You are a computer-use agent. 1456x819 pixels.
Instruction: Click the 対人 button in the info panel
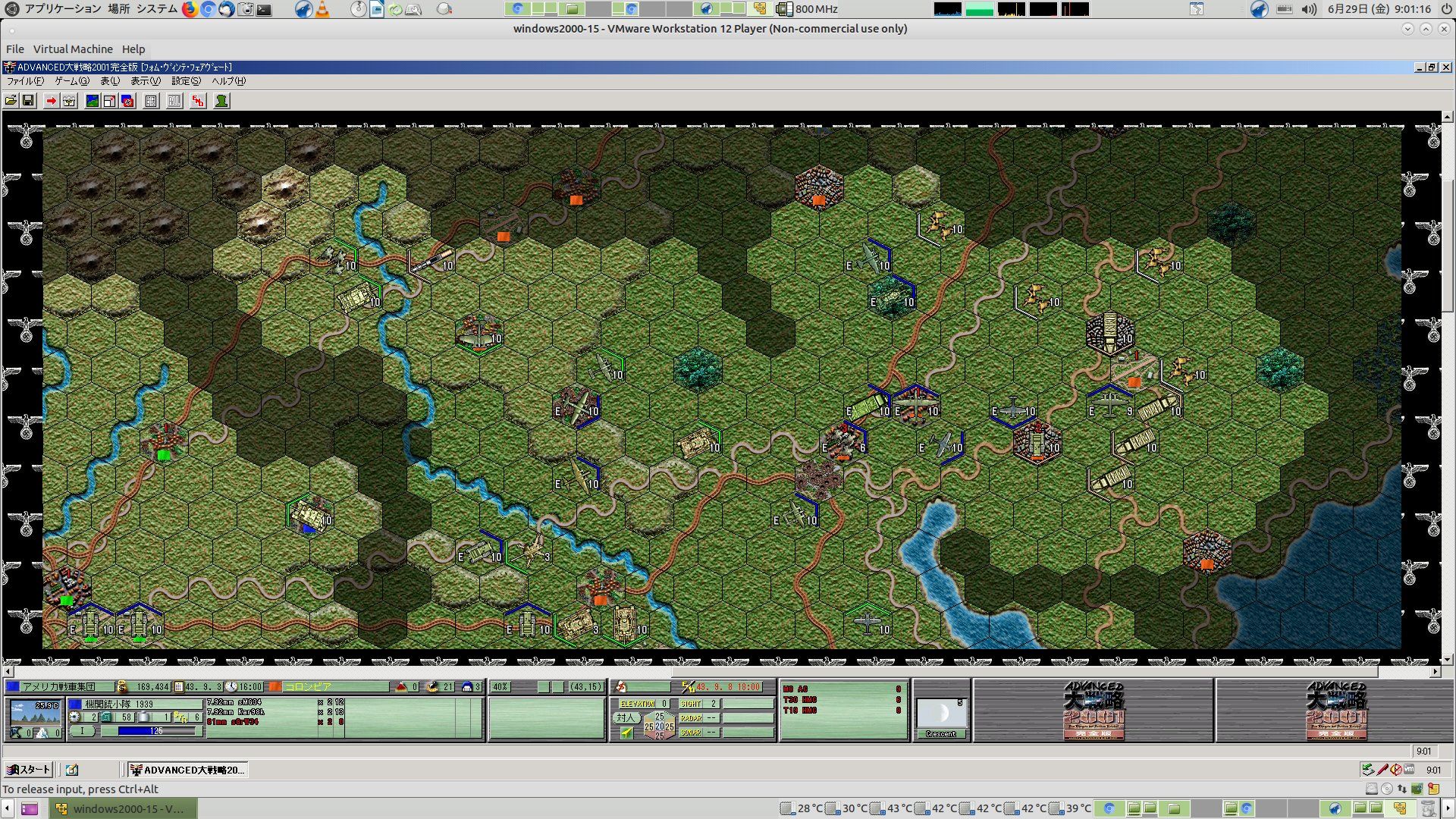(x=626, y=717)
